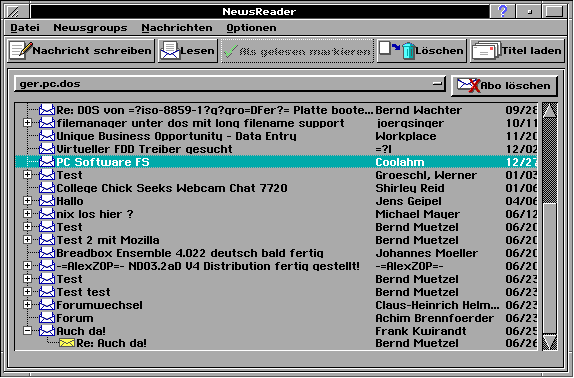This screenshot has width=574, height=378.
Task: Click envelope icon of Auch da! message
Action: (47, 331)
